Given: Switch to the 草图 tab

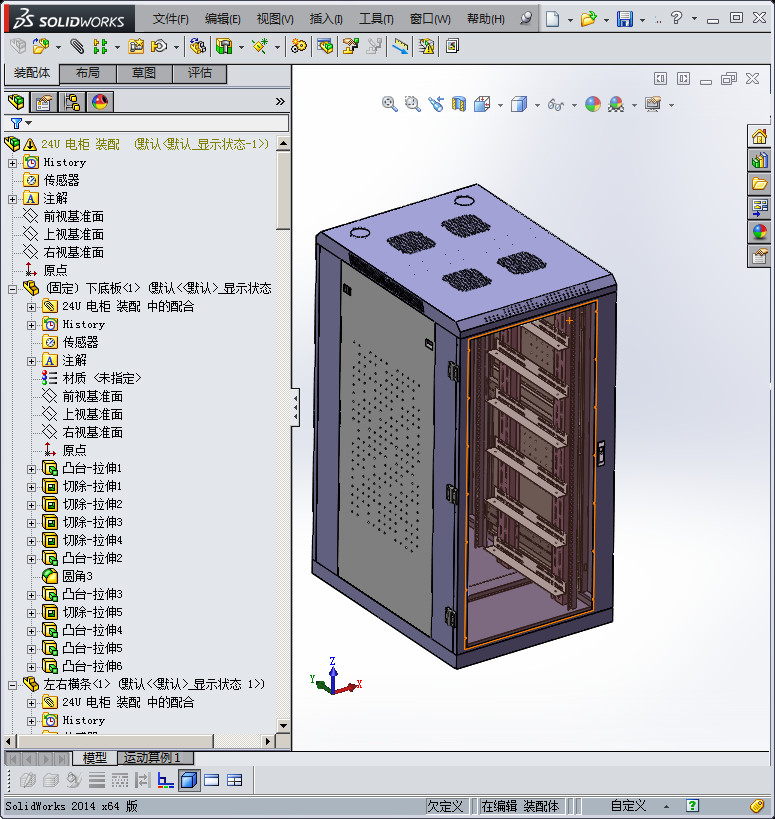Looking at the screenshot, I should pos(144,73).
